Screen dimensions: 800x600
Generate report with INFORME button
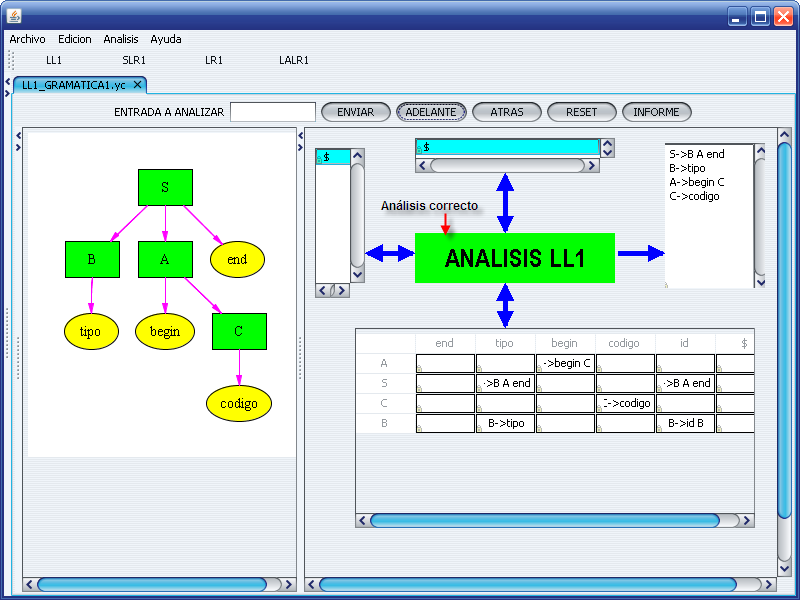656,112
